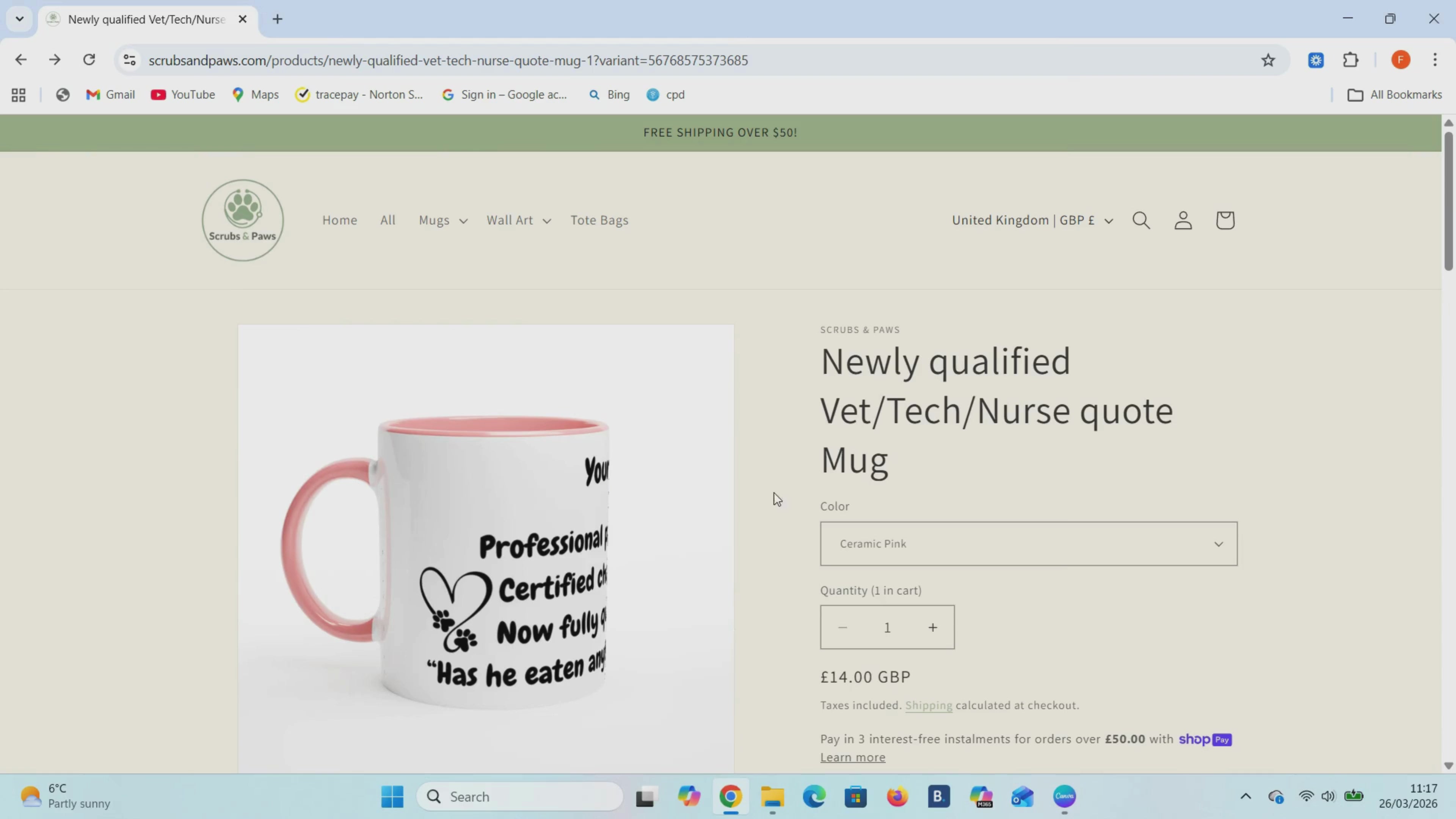
Task: Open the Extensions puzzle icon
Action: (1350, 60)
